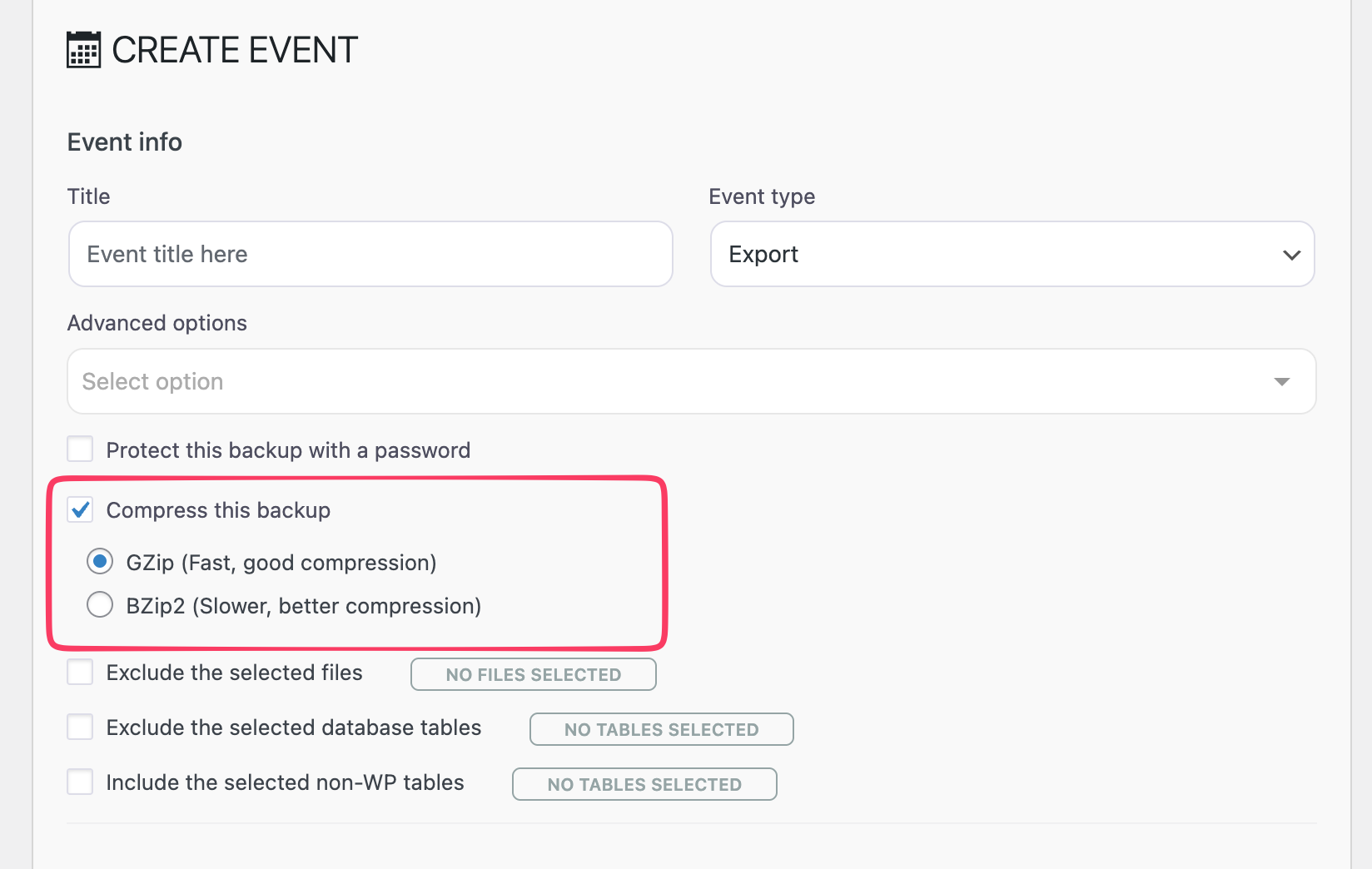Image resolution: width=1372 pixels, height=869 pixels.
Task: Click No Tables Selected for non-WP tables
Action: [644, 784]
